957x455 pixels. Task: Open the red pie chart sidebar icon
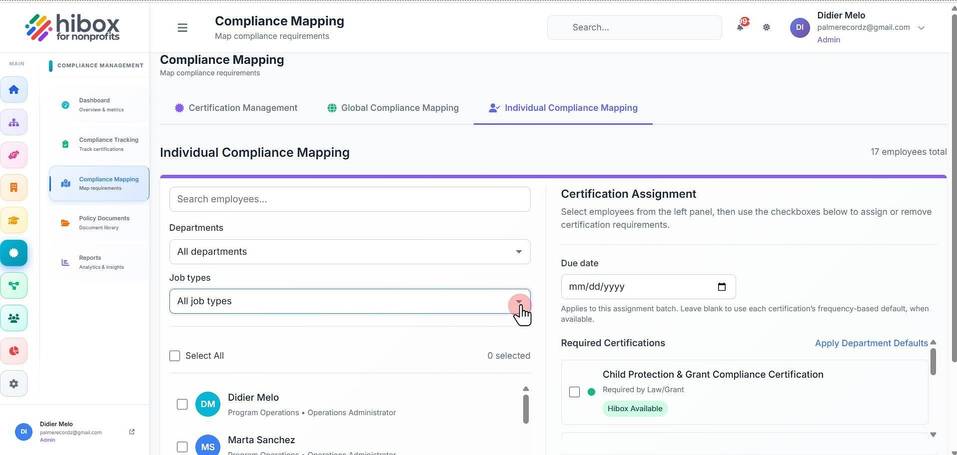[13, 351]
